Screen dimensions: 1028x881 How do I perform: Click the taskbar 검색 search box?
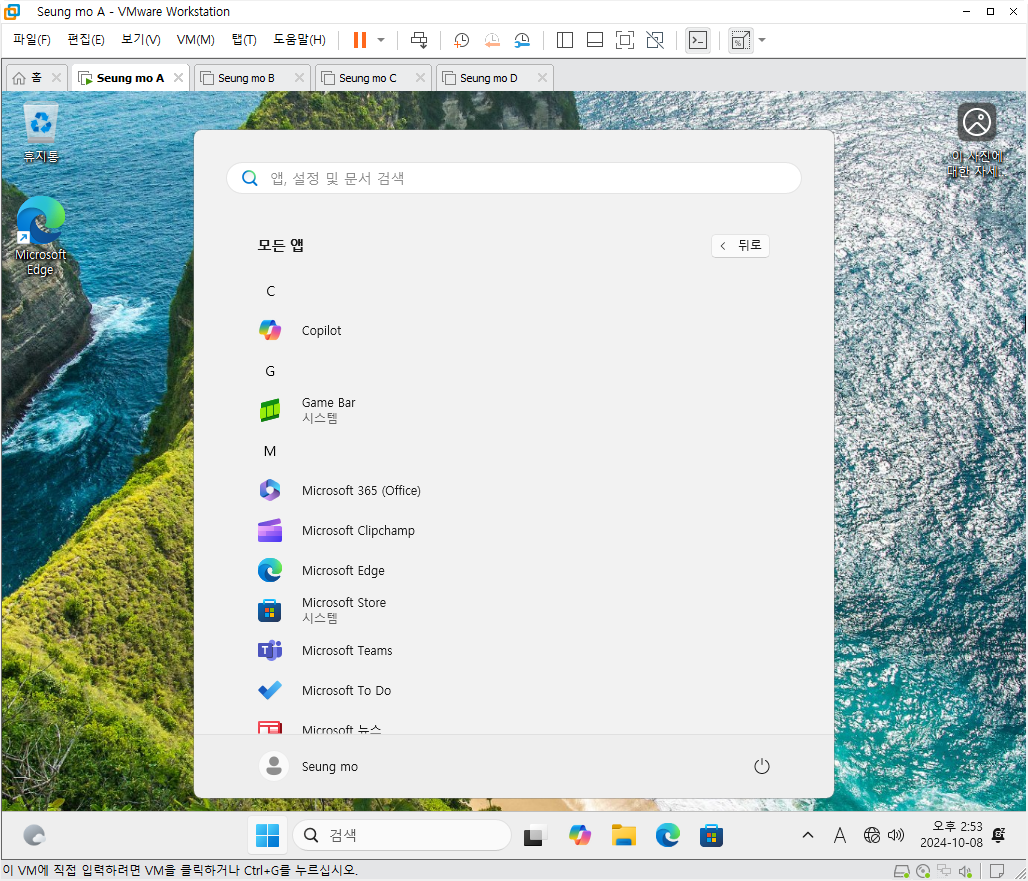coord(402,835)
